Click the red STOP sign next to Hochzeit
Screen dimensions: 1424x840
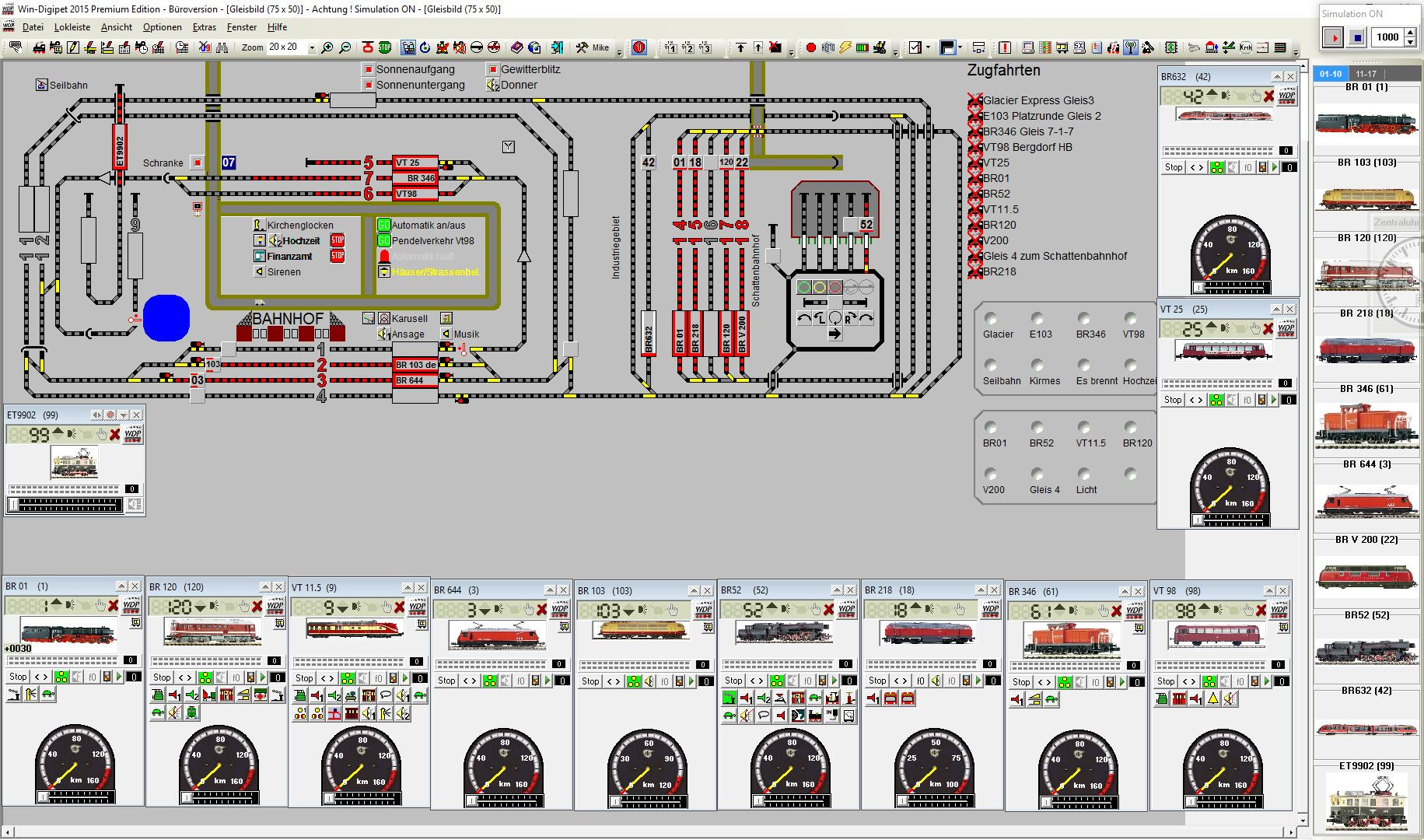(x=338, y=240)
